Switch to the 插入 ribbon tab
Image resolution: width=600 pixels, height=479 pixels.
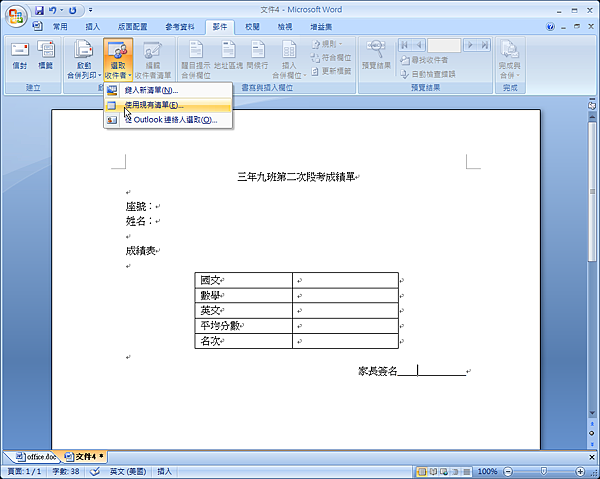pos(92,27)
